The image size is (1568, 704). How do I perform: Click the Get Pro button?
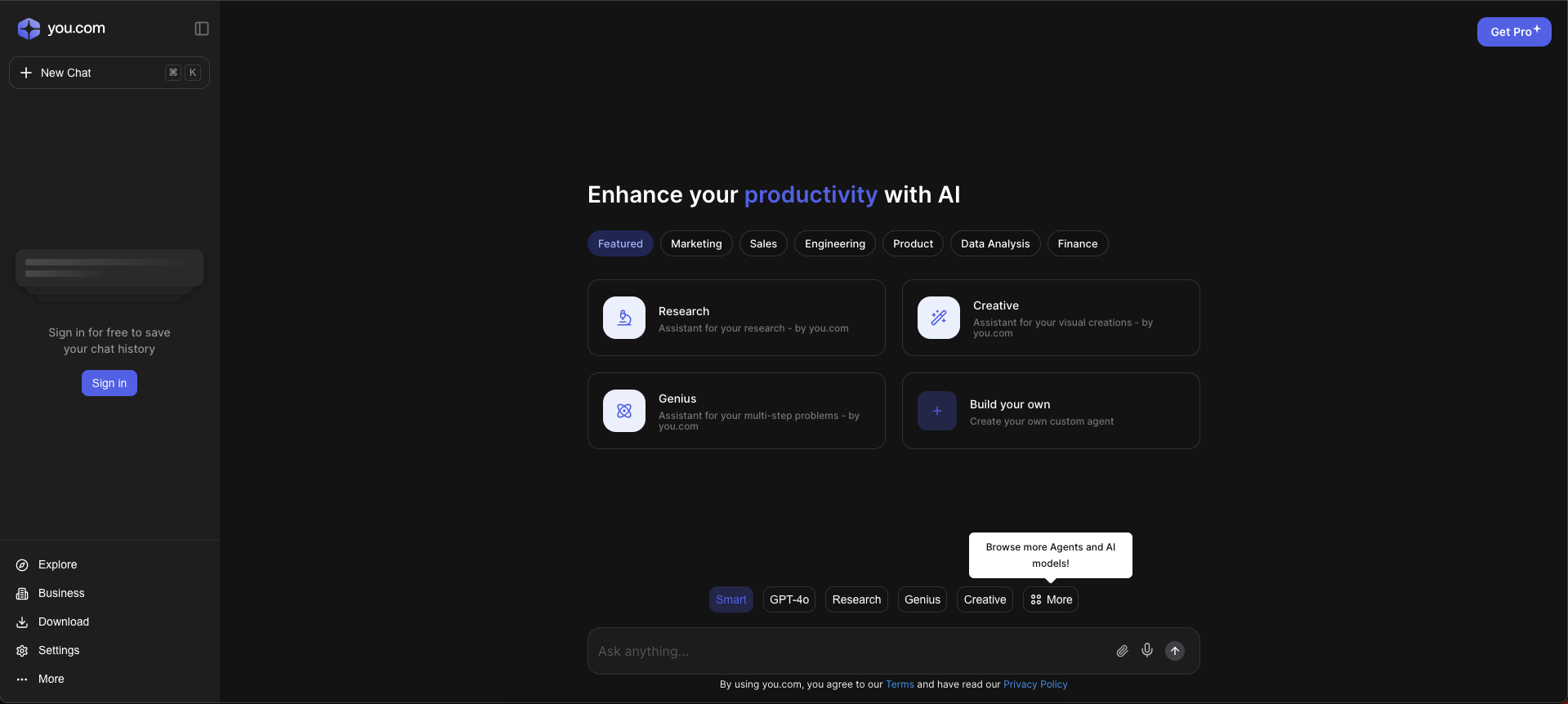1514,32
